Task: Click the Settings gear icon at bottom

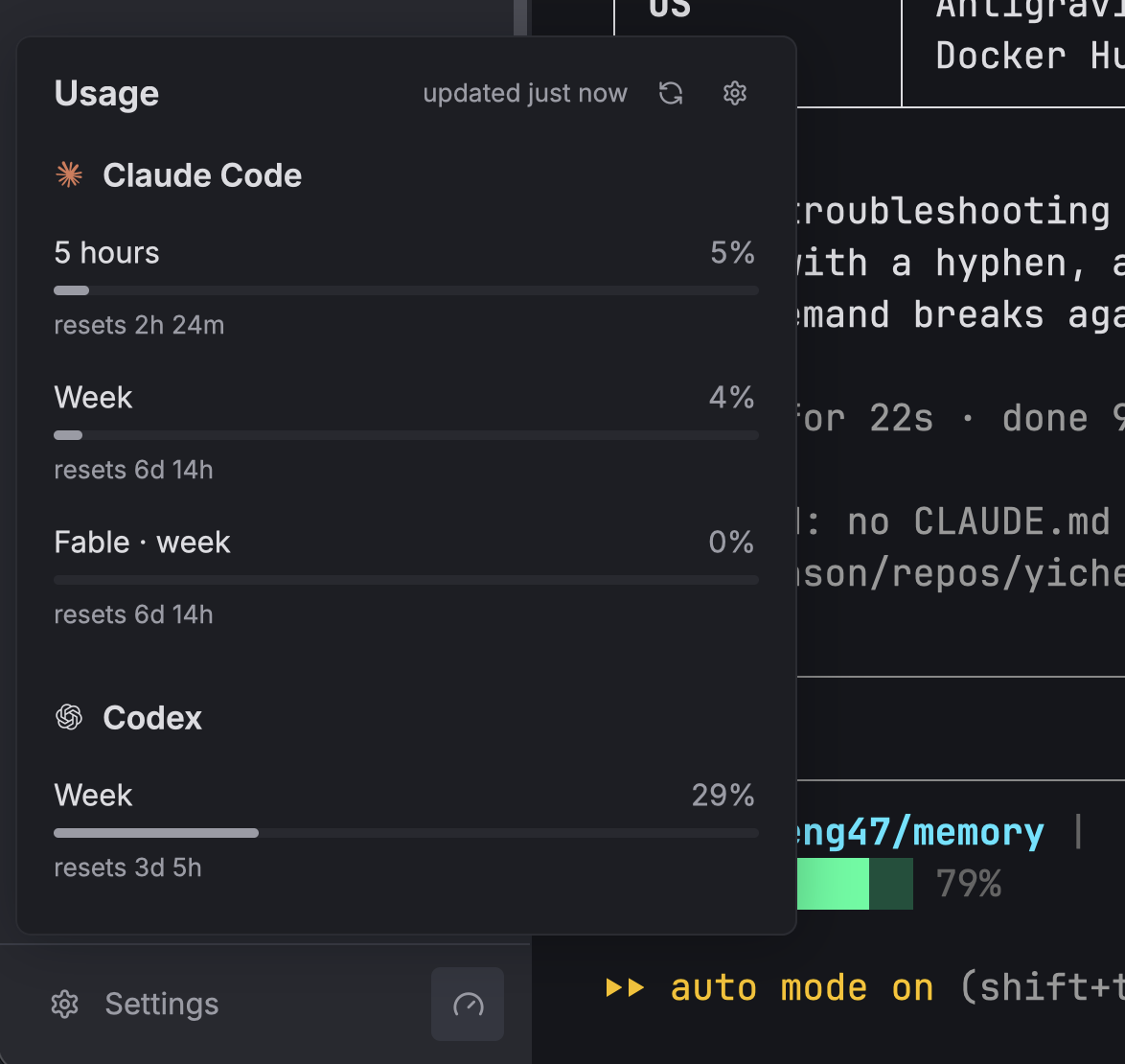Action: coord(64,1005)
